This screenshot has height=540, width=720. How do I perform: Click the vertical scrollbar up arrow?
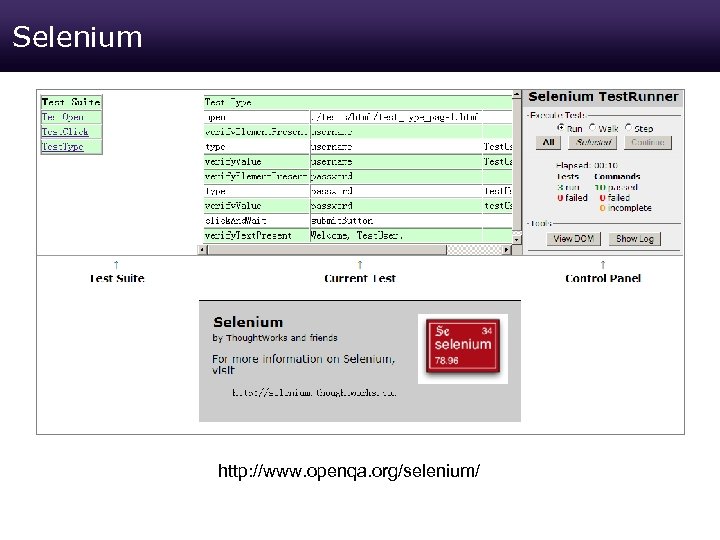click(x=517, y=95)
